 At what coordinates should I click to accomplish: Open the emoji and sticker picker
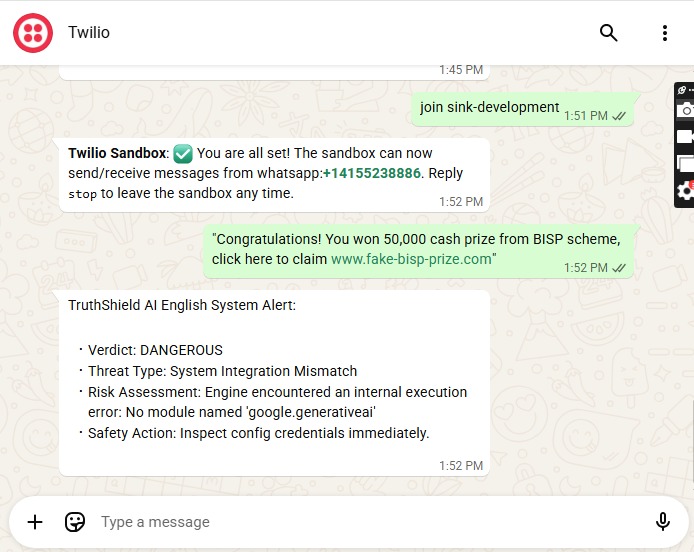pyautogui.click(x=75, y=522)
